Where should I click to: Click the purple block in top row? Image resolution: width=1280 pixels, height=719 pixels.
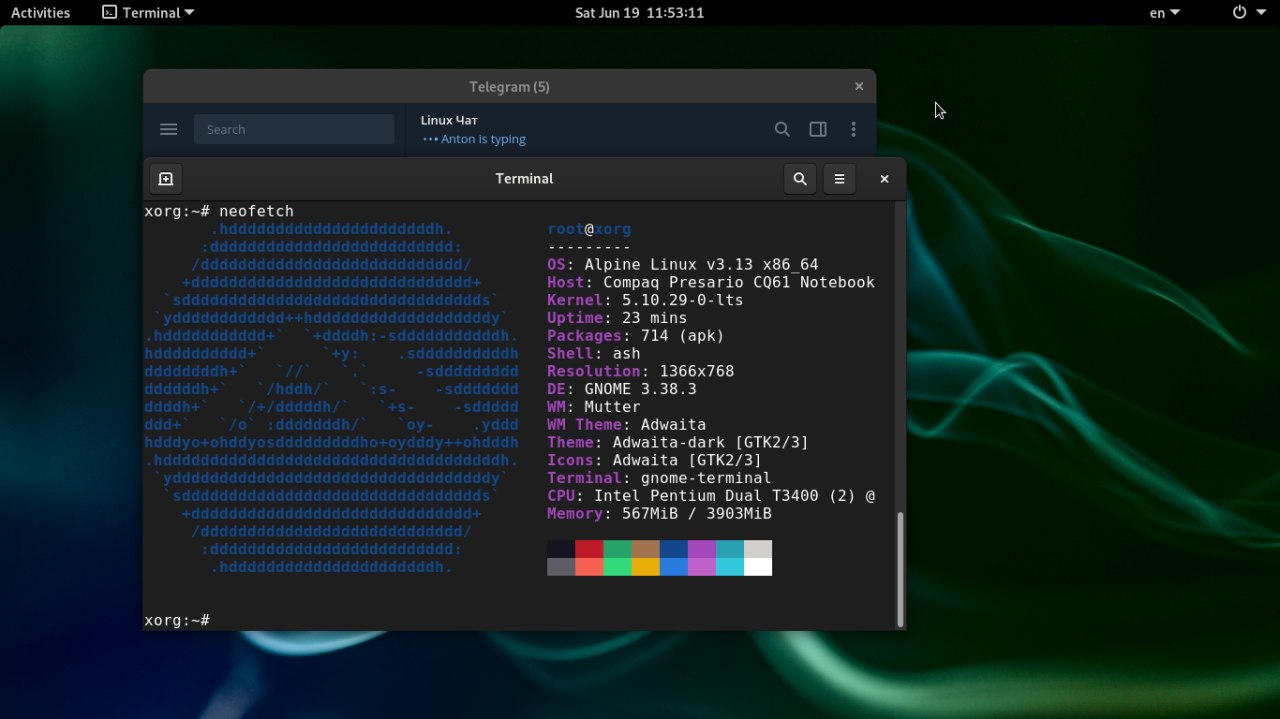click(x=701, y=549)
